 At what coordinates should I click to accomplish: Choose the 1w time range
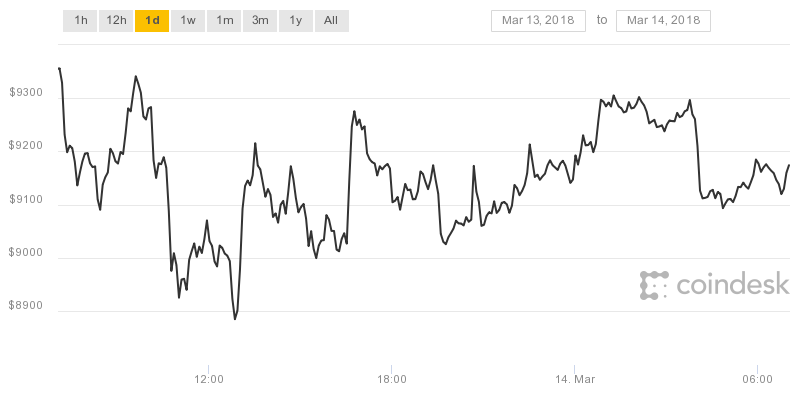188,21
